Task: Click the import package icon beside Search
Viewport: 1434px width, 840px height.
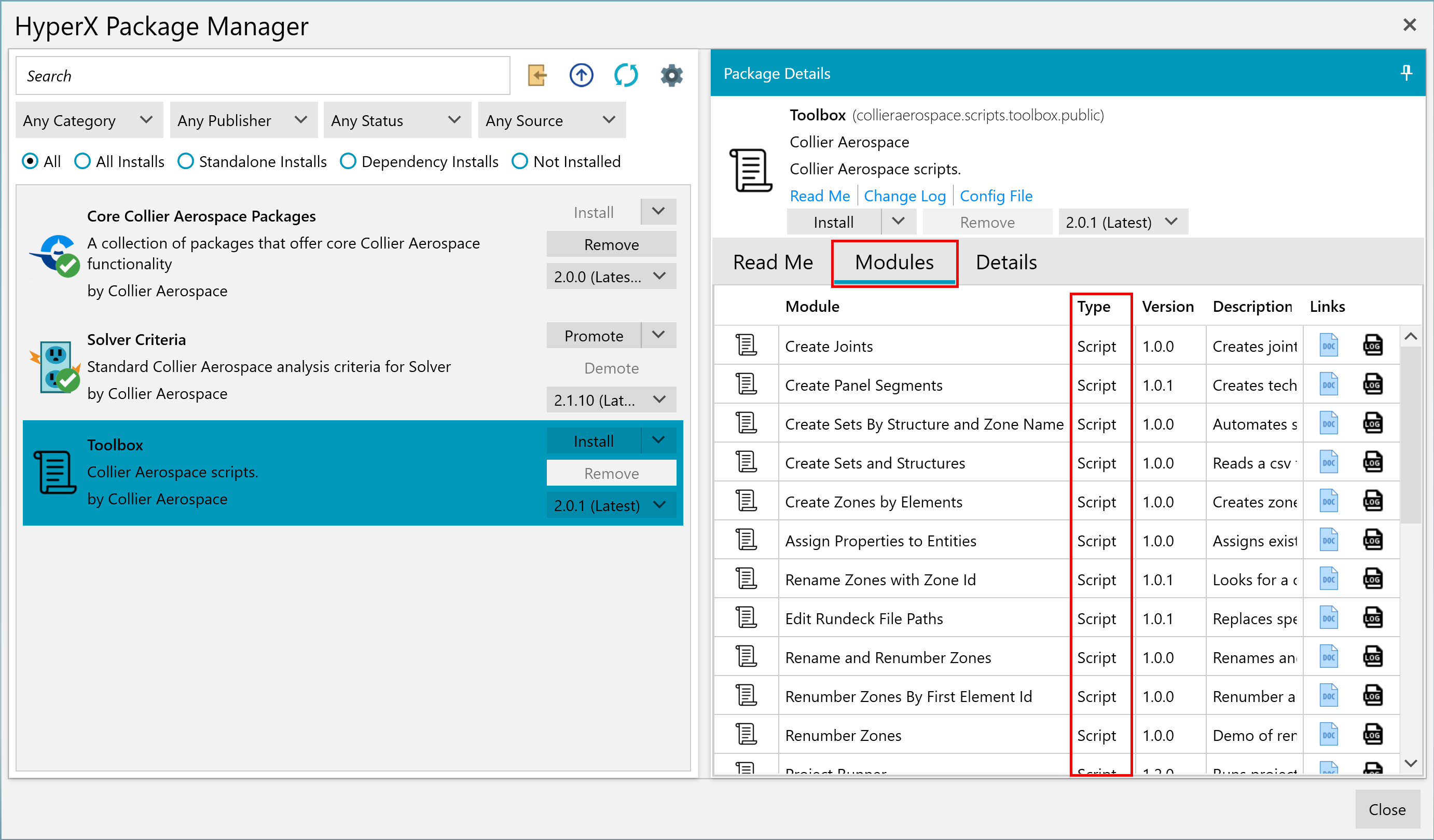Action: tap(536, 75)
